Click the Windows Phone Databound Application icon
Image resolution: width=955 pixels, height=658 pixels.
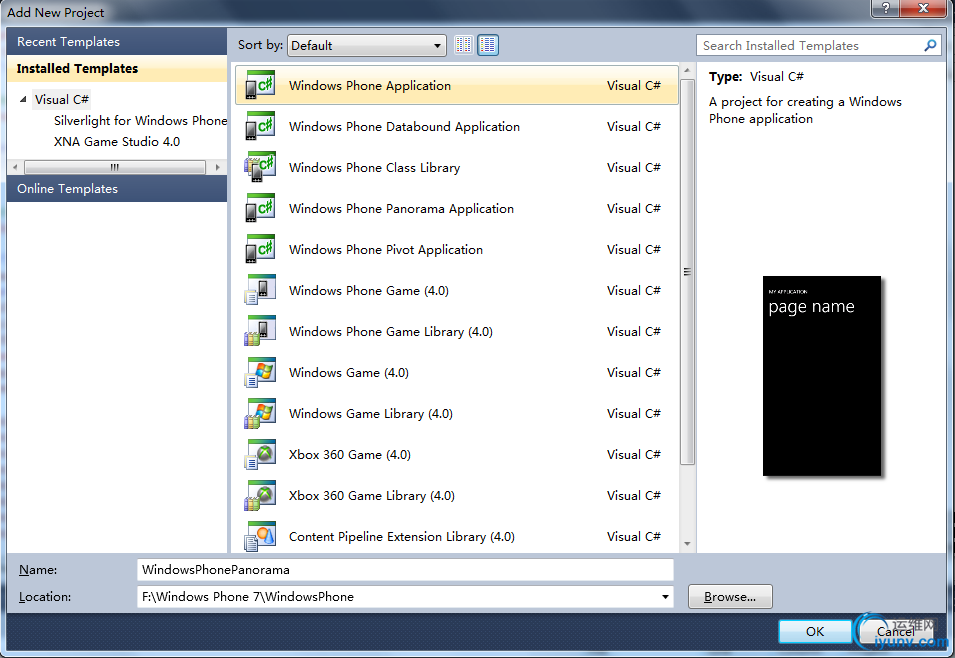(x=260, y=126)
